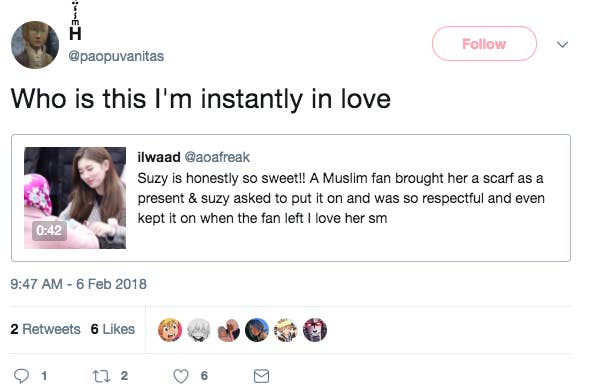The height and width of the screenshot is (385, 591).
Task: Play the 0:42 quoted video thumbnail
Action: 75,198
